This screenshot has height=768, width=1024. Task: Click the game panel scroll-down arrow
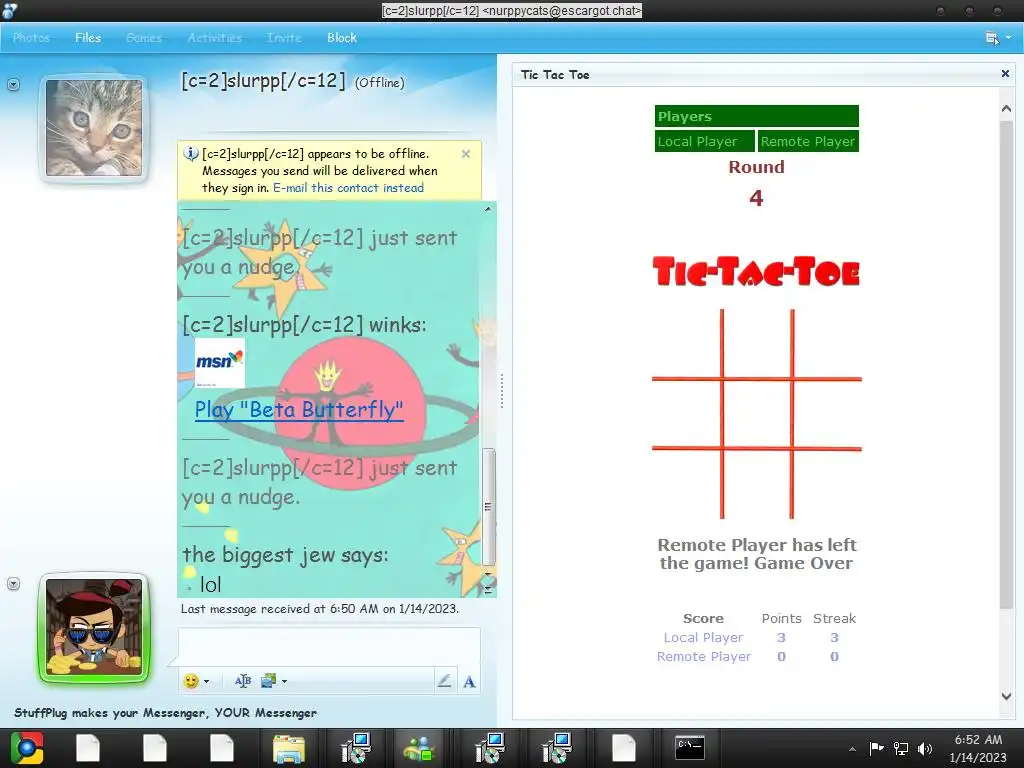click(1006, 696)
